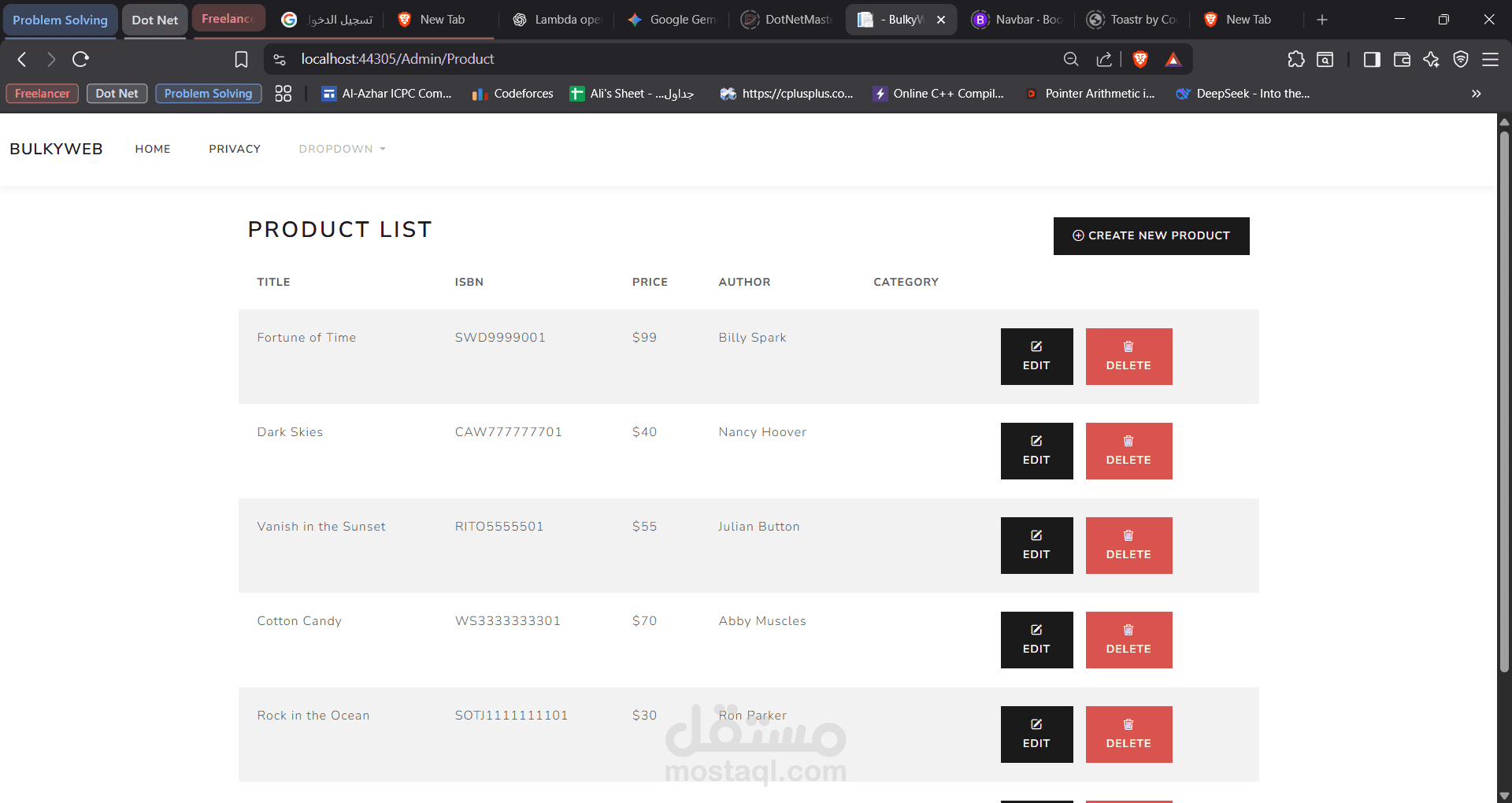Open the Dot Net tab group
Screen dimensions: 1512x803
(x=155, y=20)
